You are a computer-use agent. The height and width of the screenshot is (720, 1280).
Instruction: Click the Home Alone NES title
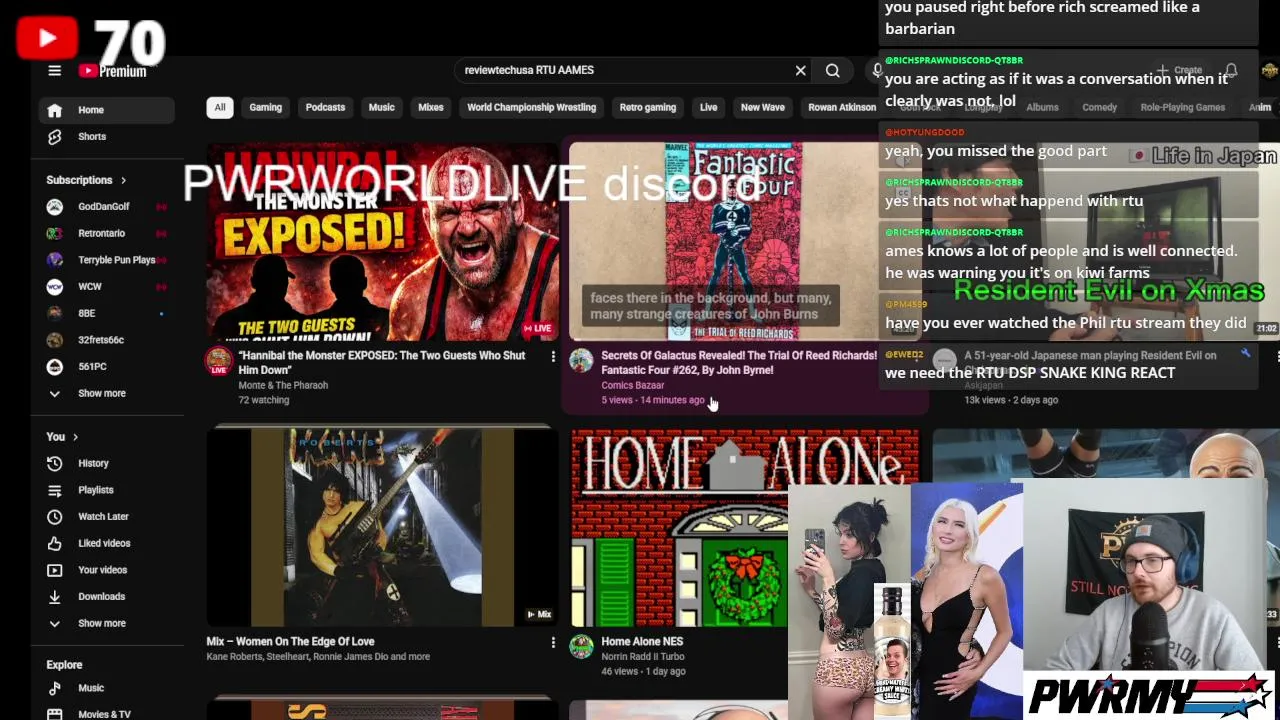click(x=642, y=641)
